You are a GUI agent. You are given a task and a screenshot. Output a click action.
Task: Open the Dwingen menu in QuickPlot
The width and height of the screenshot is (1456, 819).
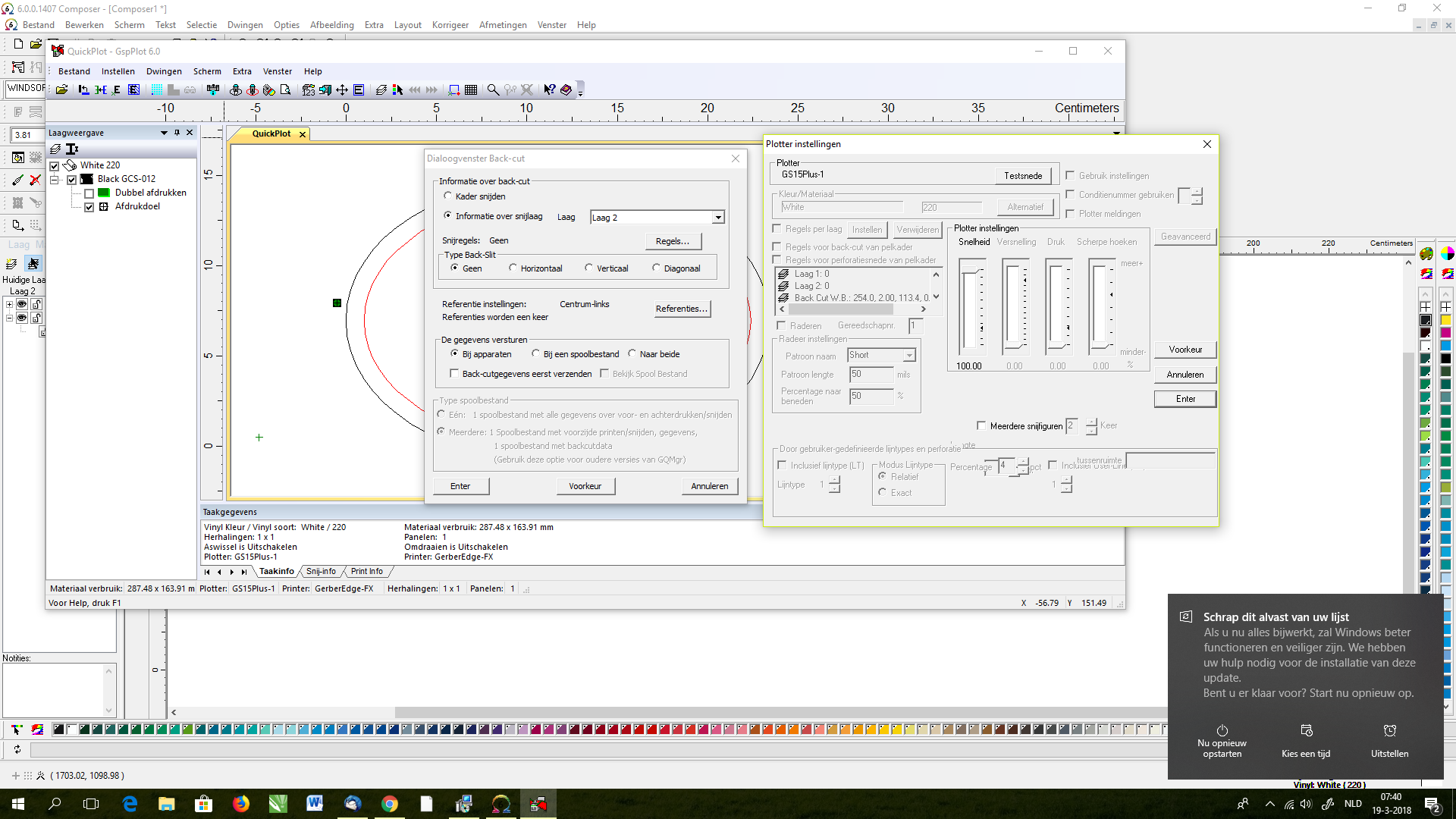pyautogui.click(x=164, y=71)
